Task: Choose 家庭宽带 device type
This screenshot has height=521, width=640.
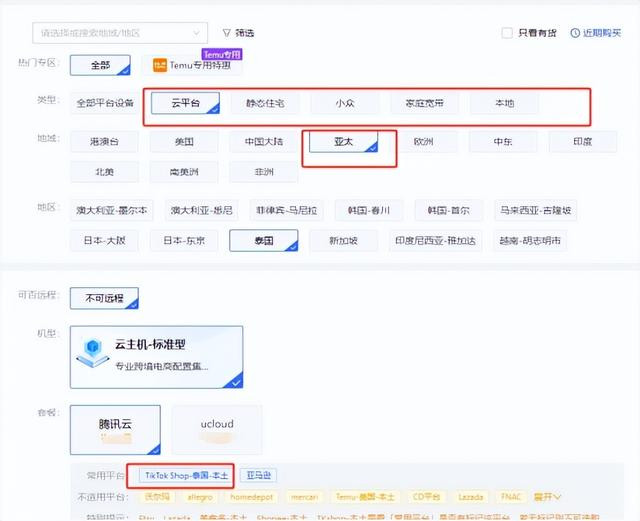Action: click(424, 103)
